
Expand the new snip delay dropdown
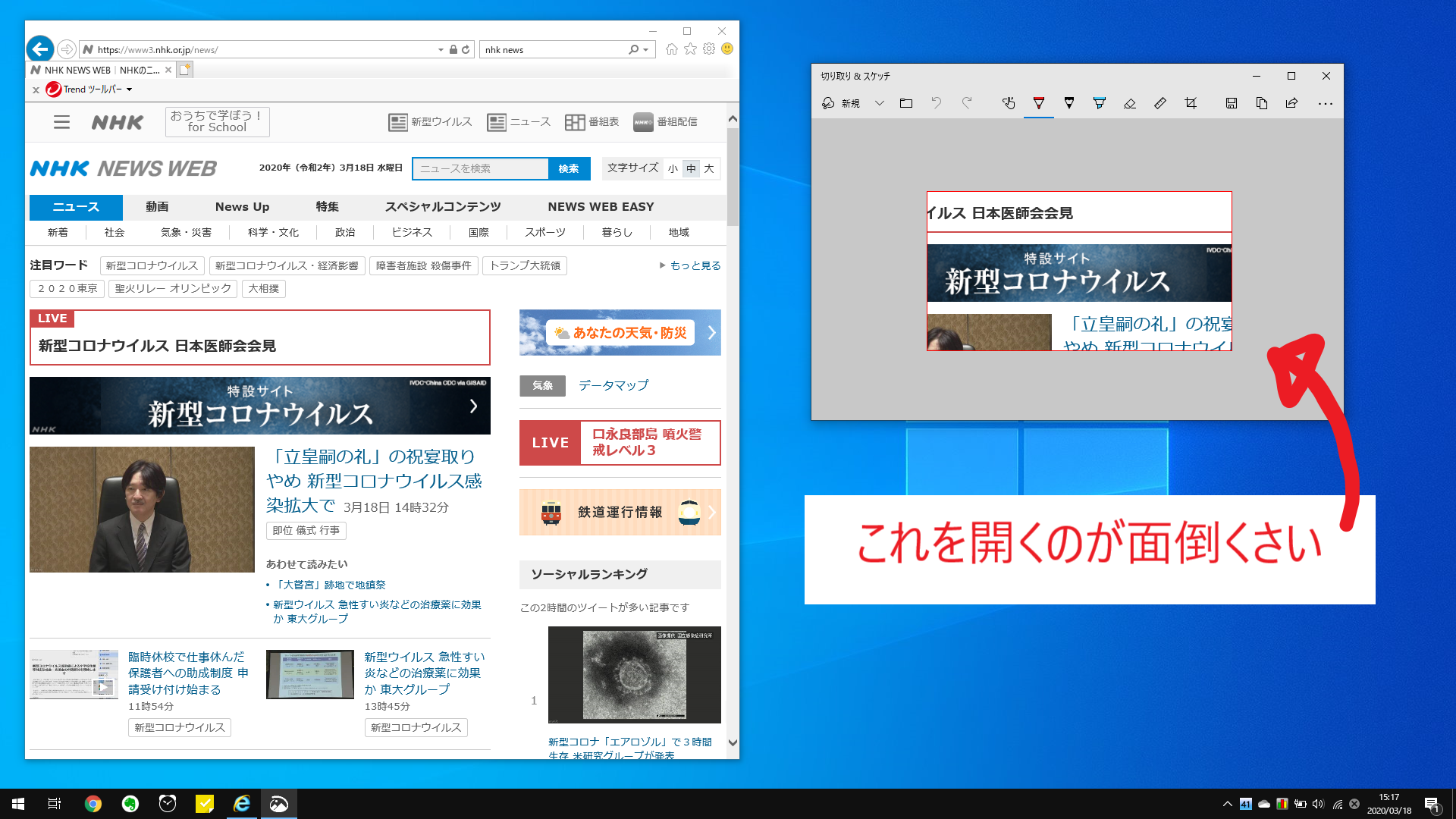click(x=879, y=103)
